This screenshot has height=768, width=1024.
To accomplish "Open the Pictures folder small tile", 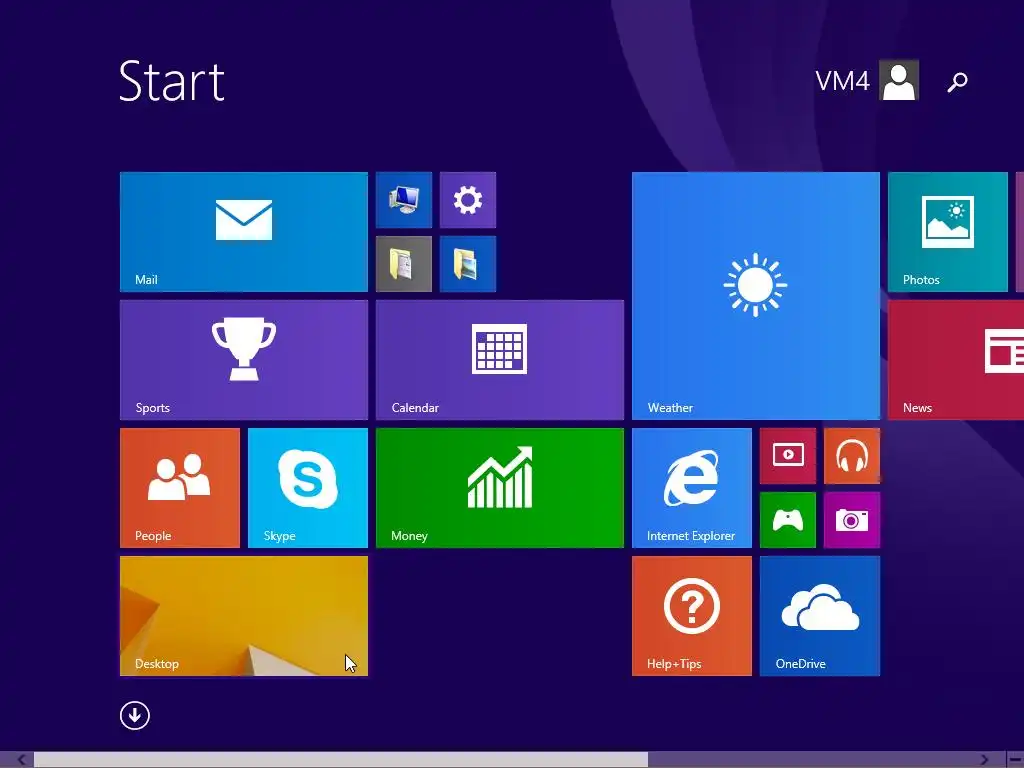I will point(468,264).
